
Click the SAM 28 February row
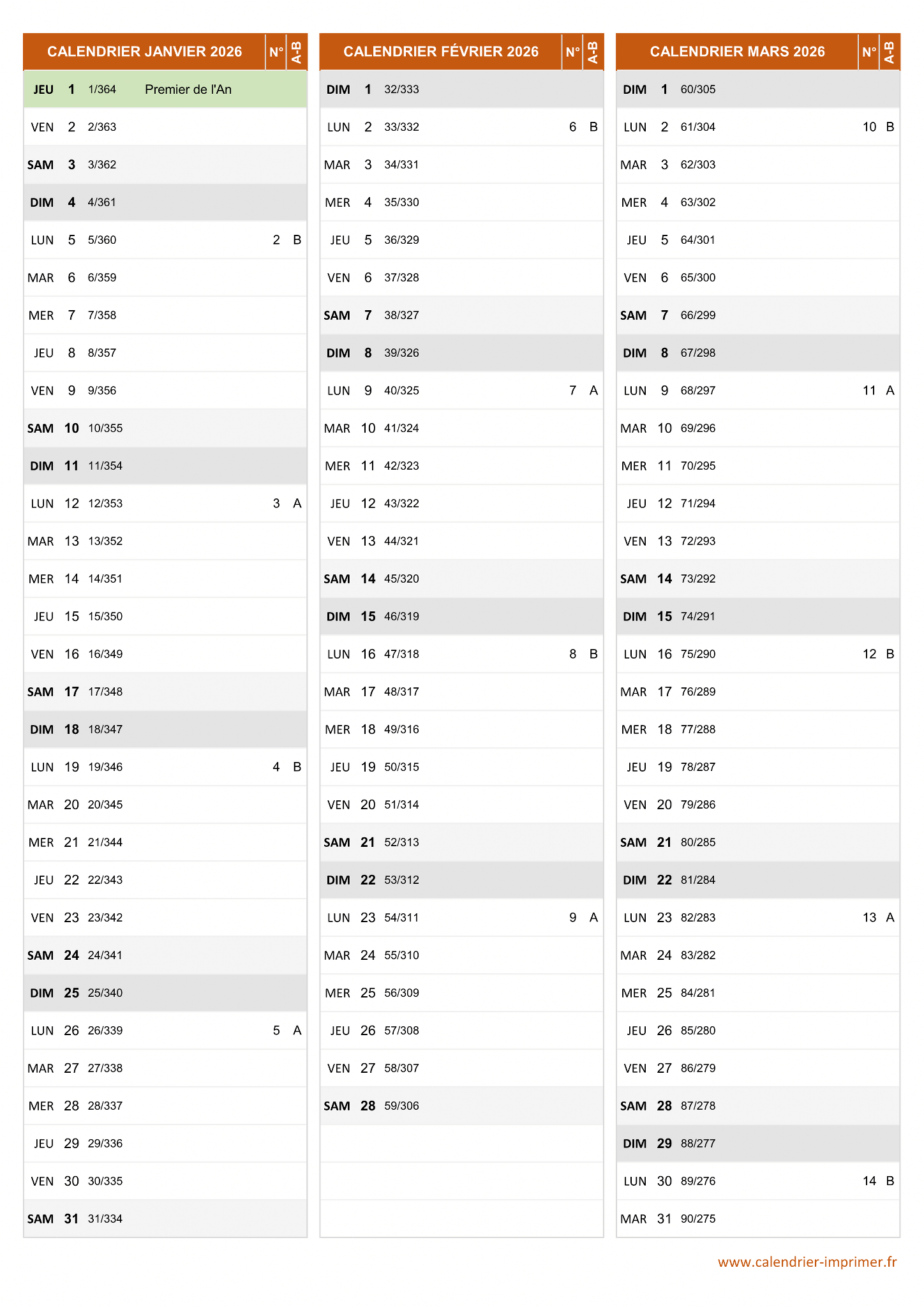[461, 1106]
